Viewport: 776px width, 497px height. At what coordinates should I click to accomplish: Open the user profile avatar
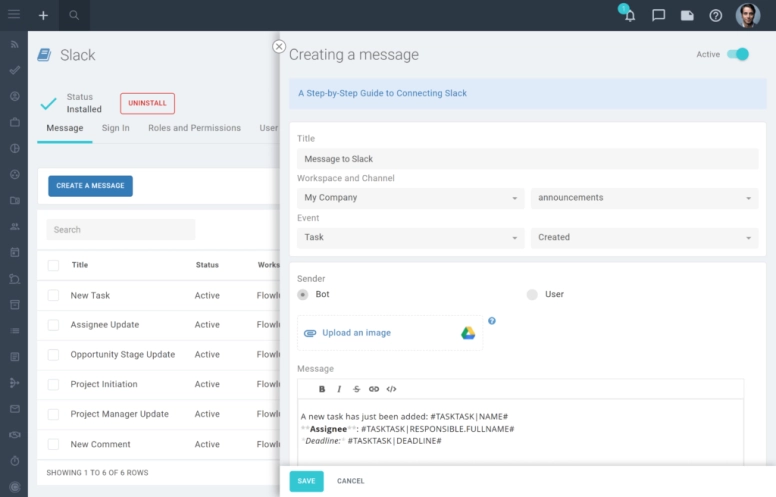pyautogui.click(x=748, y=15)
